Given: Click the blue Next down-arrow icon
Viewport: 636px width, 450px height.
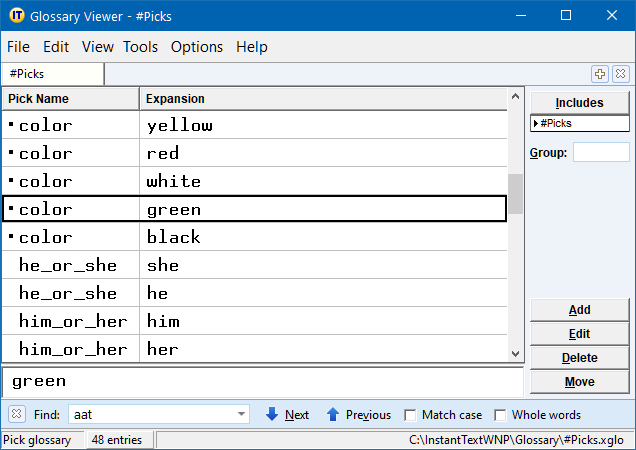Looking at the screenshot, I should click(x=272, y=414).
